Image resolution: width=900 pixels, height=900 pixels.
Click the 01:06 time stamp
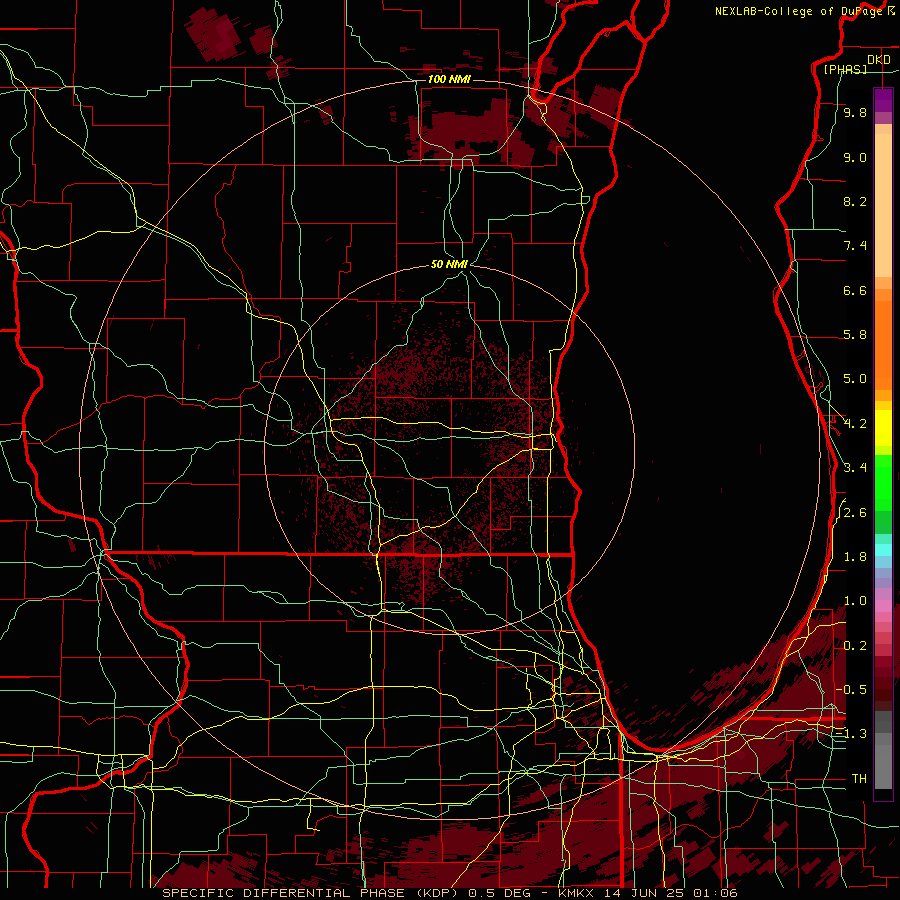pos(715,893)
